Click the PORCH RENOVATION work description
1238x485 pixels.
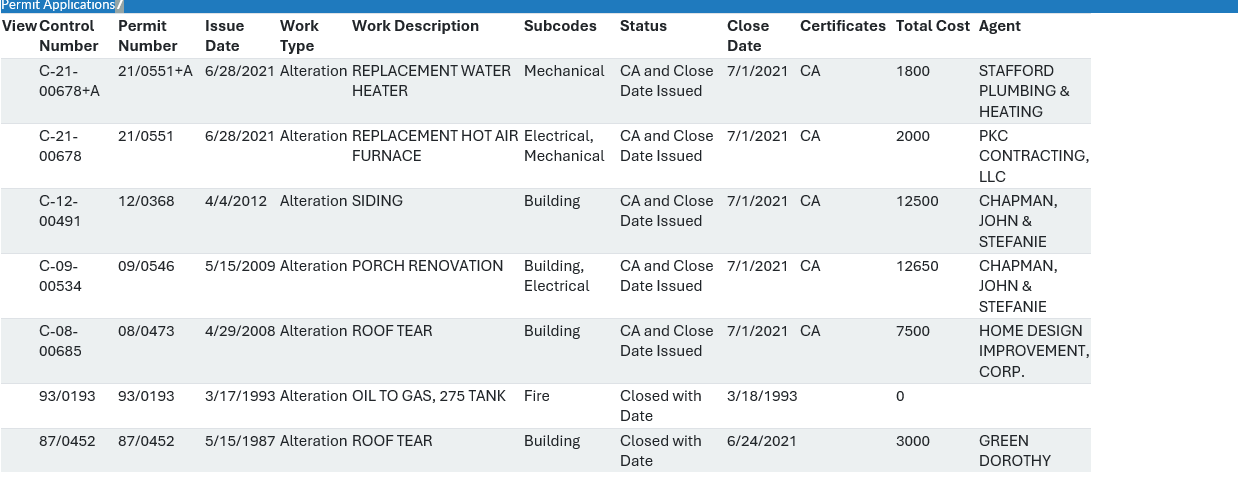[427, 266]
